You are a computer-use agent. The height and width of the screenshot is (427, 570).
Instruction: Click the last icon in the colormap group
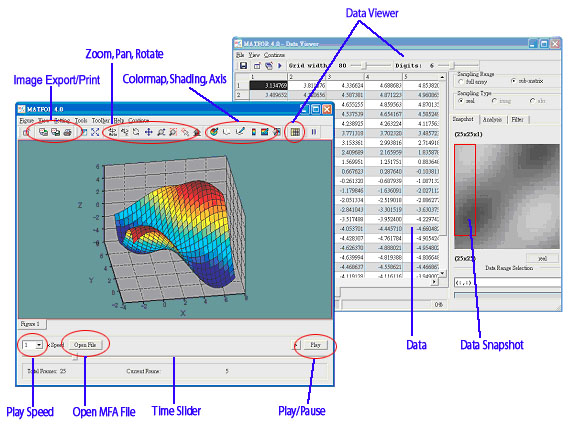tap(277, 132)
